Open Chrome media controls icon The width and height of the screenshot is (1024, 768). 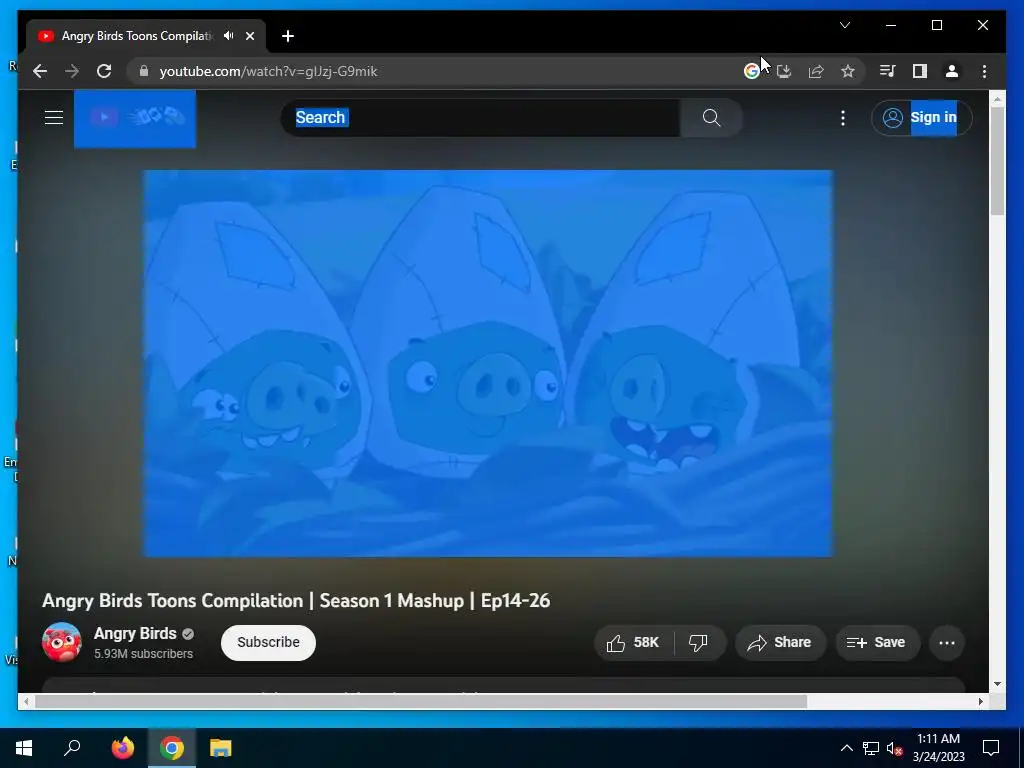(x=887, y=71)
